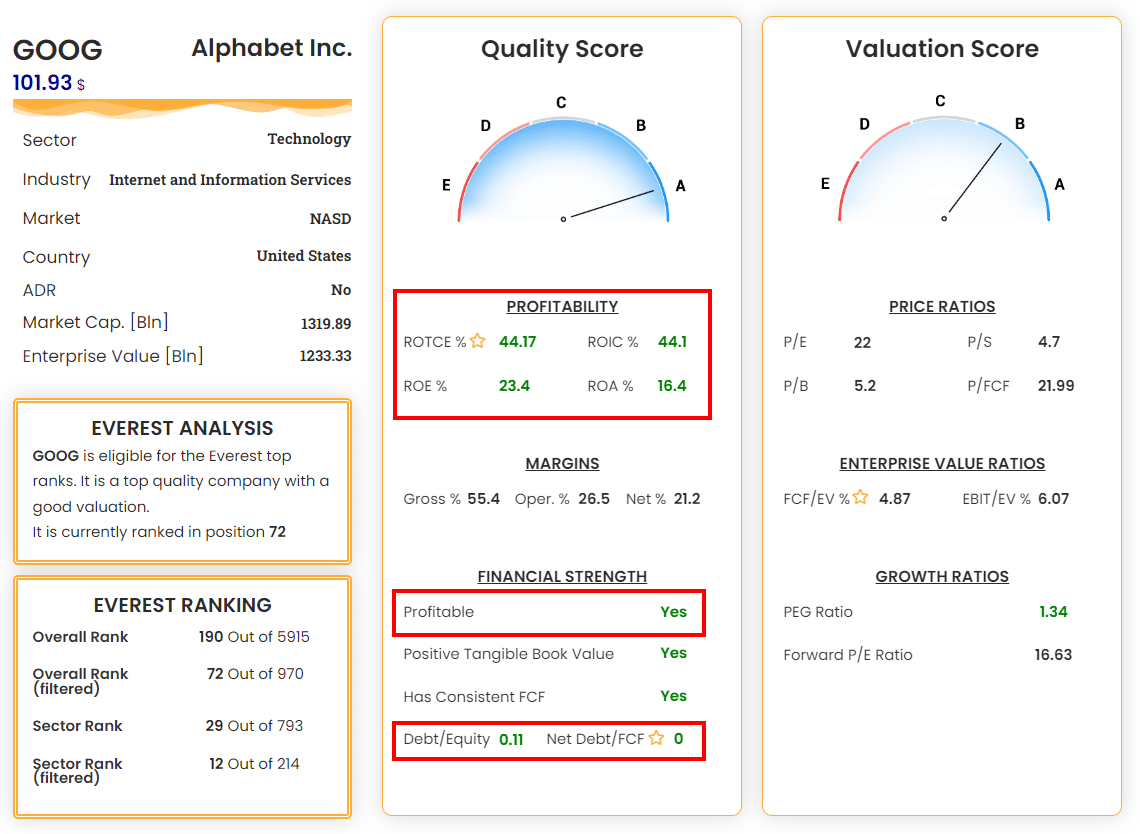Click the 12 Out of 214 filtered sector rank
Image resolution: width=1140 pixels, height=834 pixels.
[x=254, y=763]
